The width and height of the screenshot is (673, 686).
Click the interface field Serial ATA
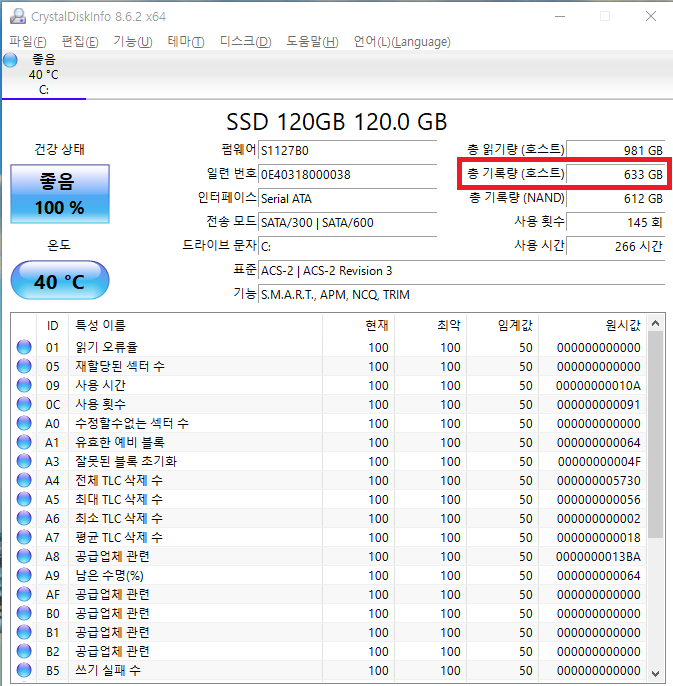click(x=347, y=199)
